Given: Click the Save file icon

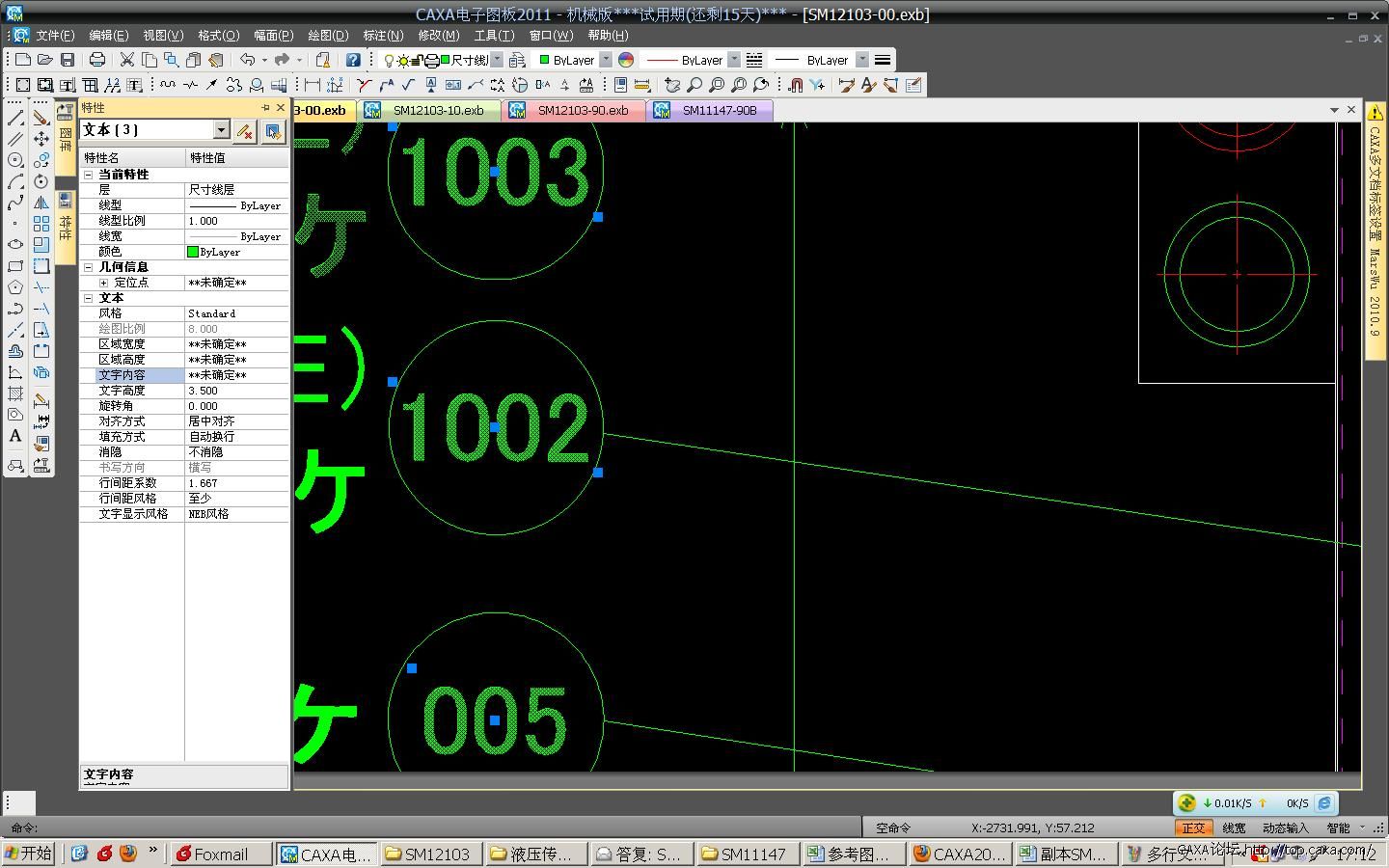Looking at the screenshot, I should pos(68,60).
